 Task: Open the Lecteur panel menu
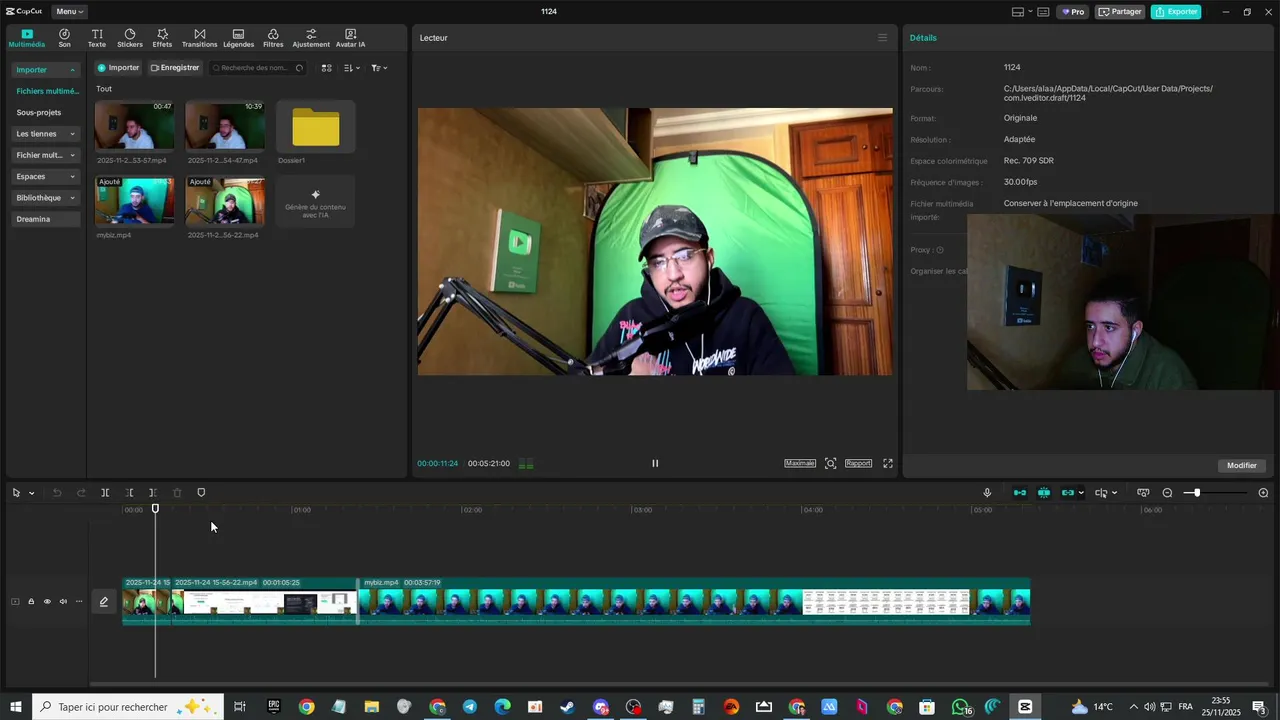tap(882, 38)
